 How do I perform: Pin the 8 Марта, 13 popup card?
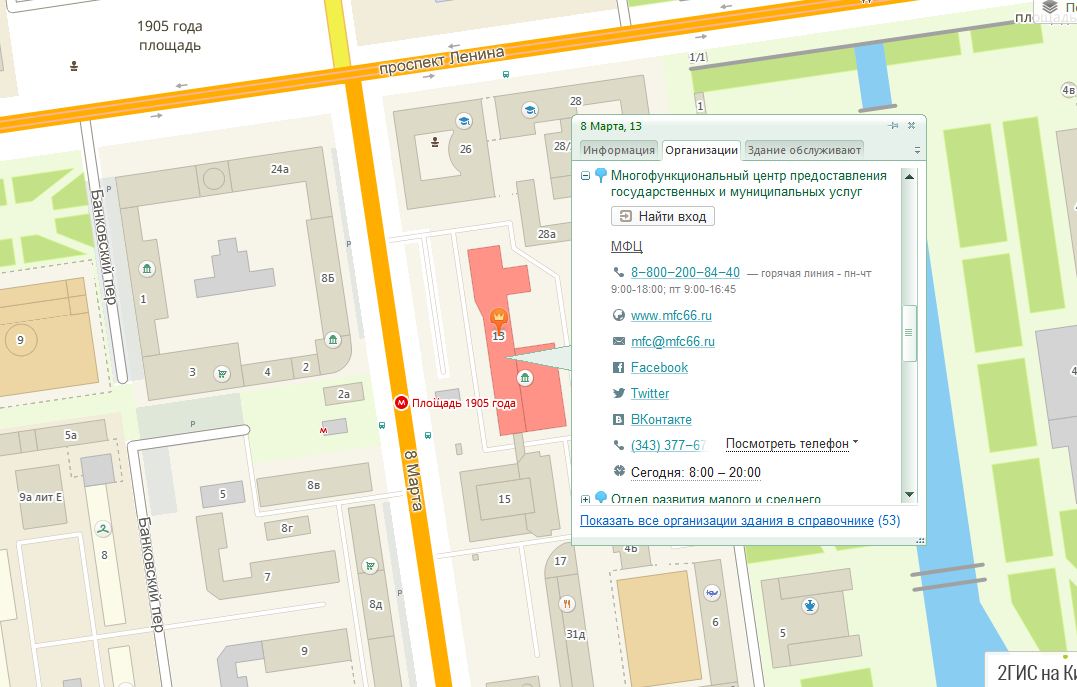pos(893,126)
